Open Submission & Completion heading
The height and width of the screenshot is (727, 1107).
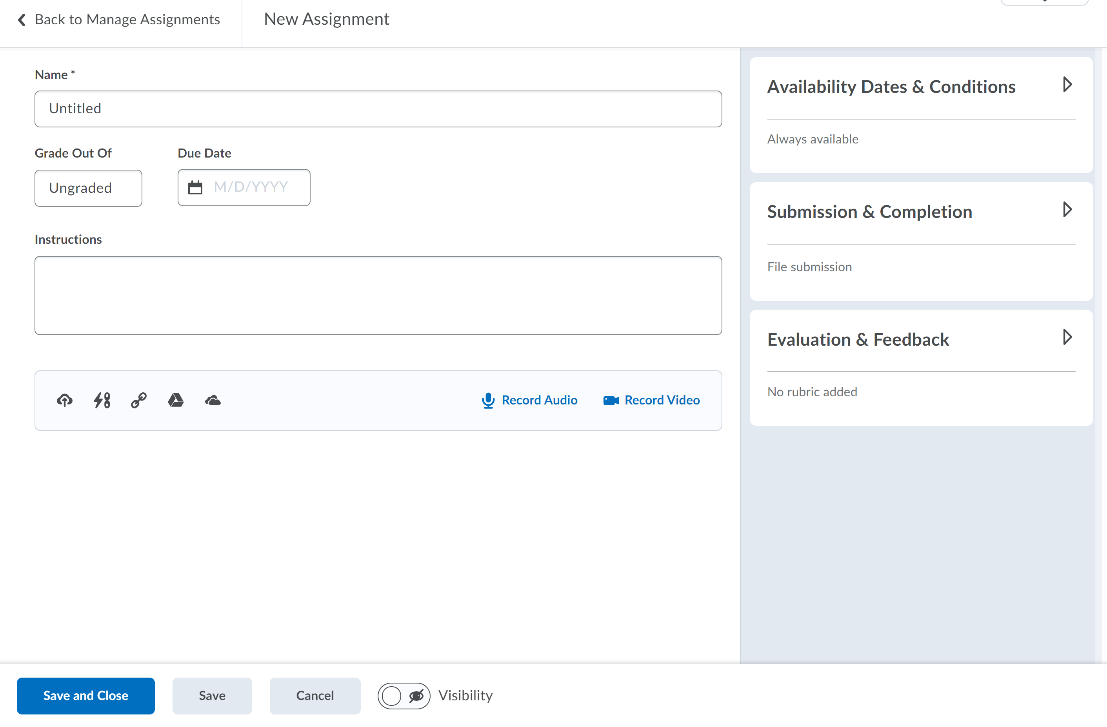870,212
